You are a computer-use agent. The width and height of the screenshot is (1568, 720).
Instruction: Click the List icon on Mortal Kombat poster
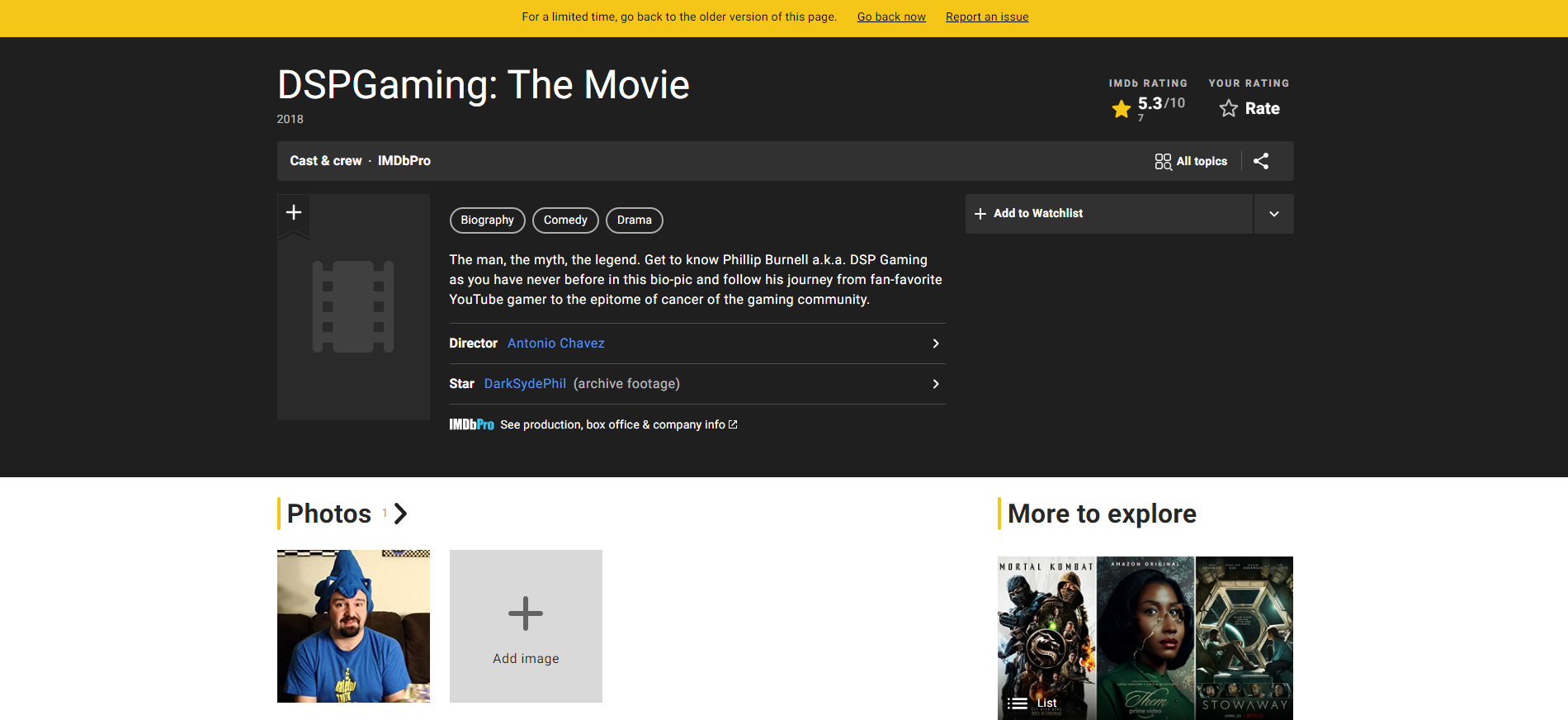point(1018,703)
